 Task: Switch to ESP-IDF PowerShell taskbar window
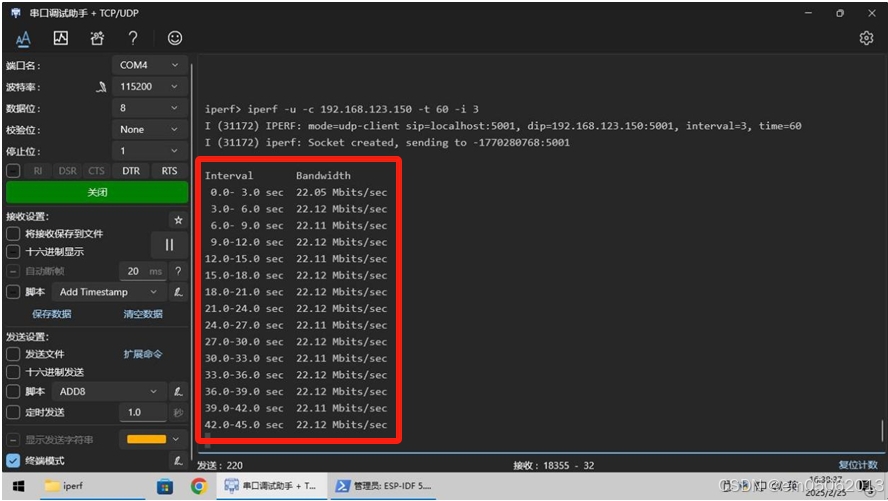383,486
